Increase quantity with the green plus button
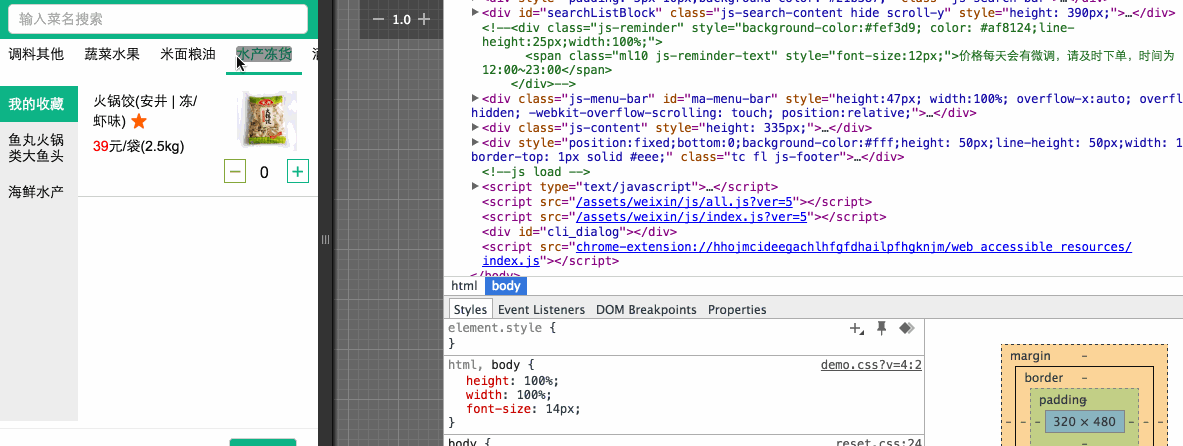1183x446 pixels. (297, 172)
